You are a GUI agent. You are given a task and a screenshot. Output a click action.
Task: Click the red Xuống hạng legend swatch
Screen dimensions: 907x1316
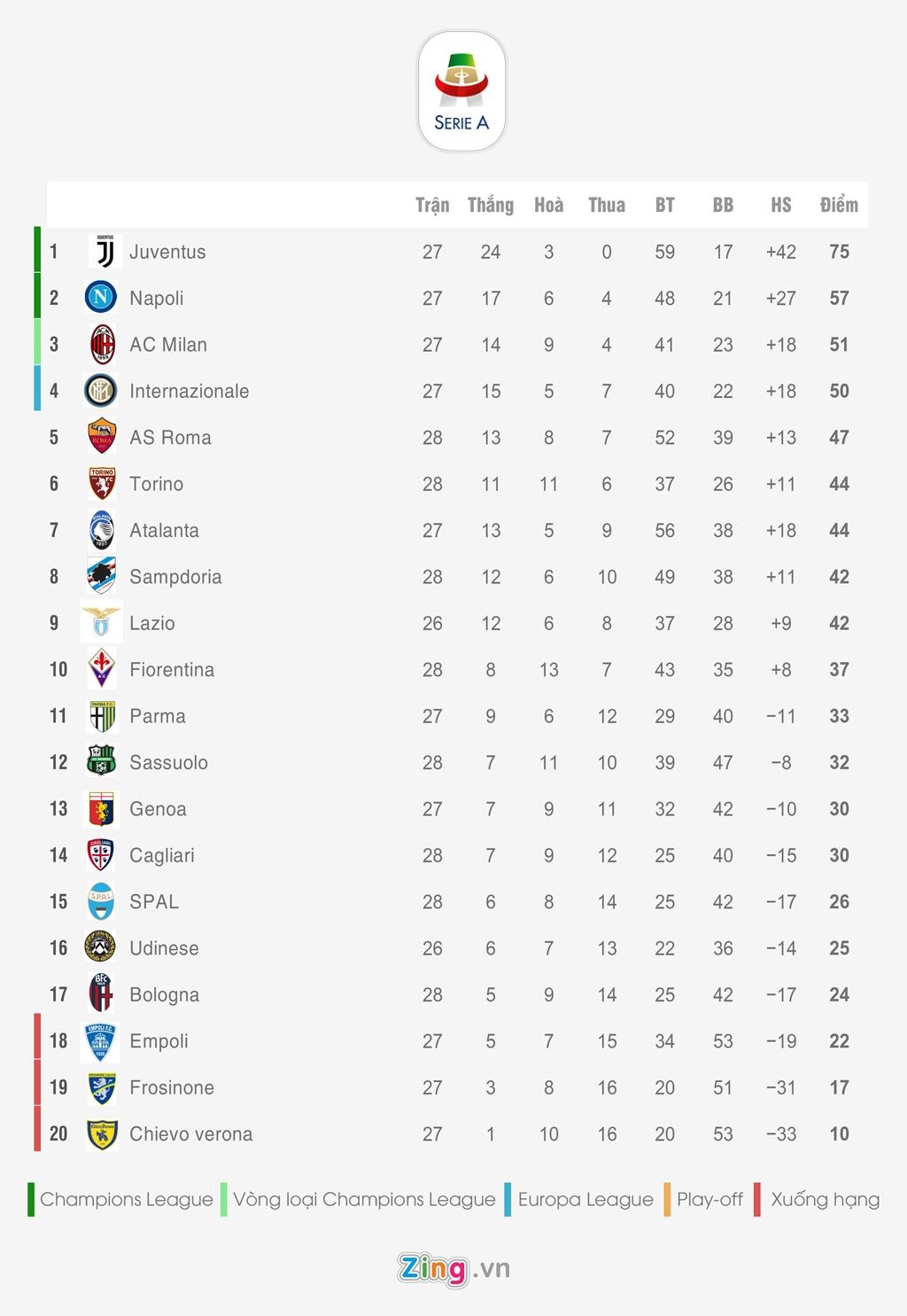(x=757, y=1199)
